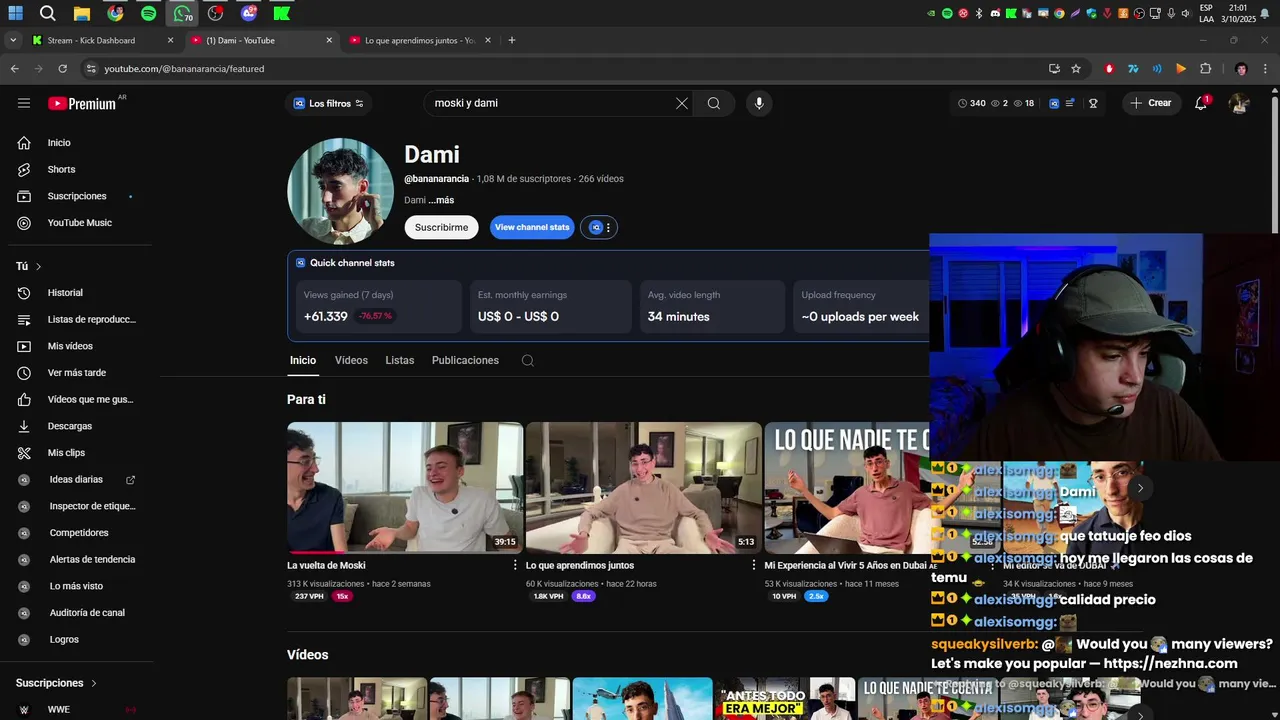Open File Explorer from the taskbar

(x=81, y=14)
